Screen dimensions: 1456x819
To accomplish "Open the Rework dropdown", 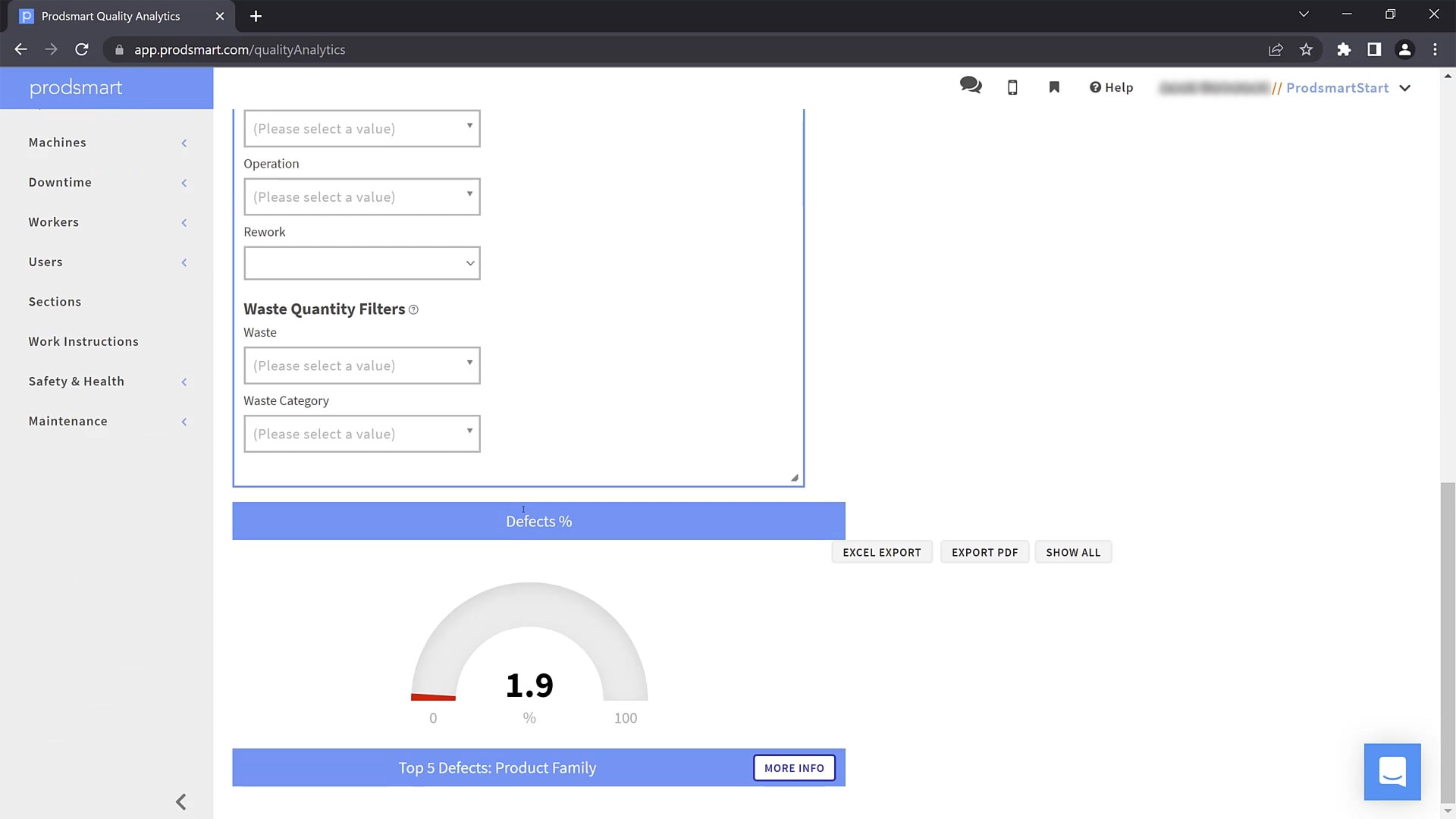I will coord(362,263).
